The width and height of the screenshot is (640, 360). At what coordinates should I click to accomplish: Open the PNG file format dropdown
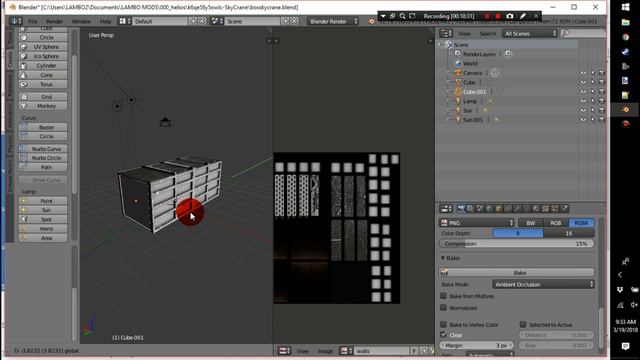click(477, 223)
